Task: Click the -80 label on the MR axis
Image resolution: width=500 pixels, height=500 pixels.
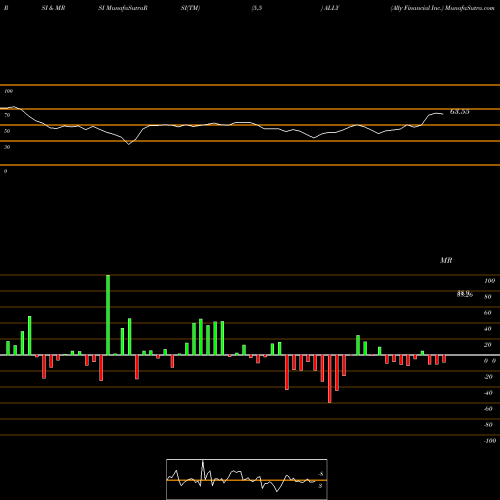Action: point(488,425)
